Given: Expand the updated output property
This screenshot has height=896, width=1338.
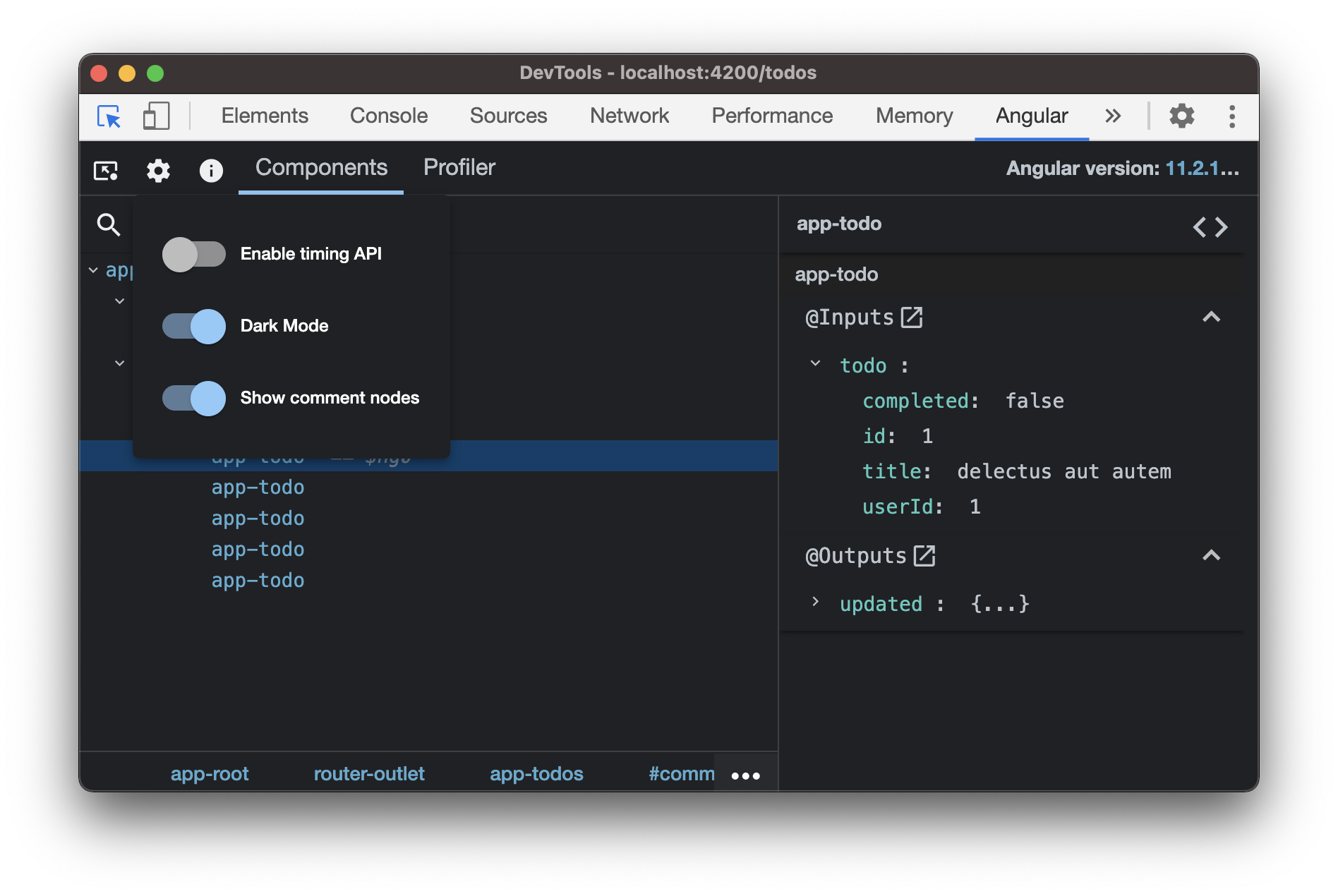Looking at the screenshot, I should click(815, 602).
